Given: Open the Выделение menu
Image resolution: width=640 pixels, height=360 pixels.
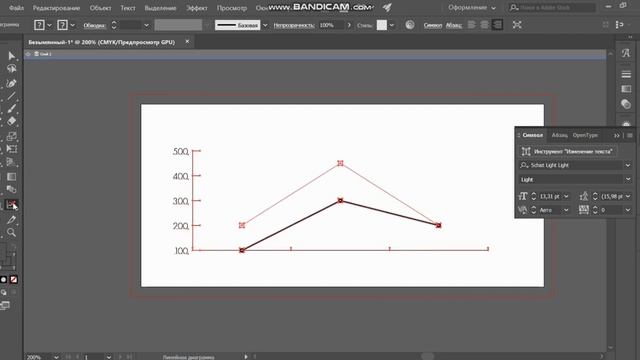Looking at the screenshot, I should [160, 8].
